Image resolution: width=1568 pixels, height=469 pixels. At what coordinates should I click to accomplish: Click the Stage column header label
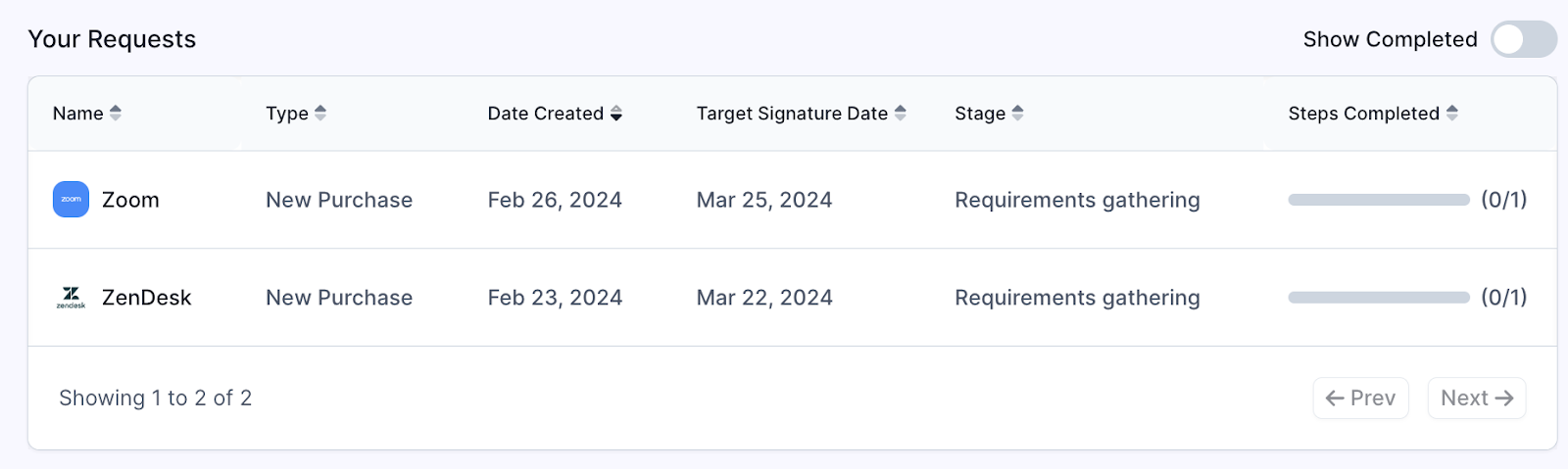coord(980,114)
